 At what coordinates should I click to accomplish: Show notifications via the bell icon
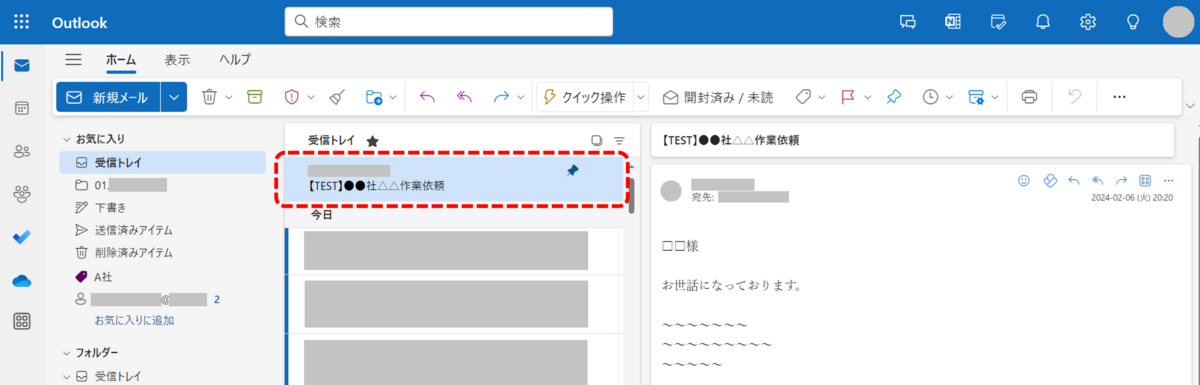[1043, 21]
